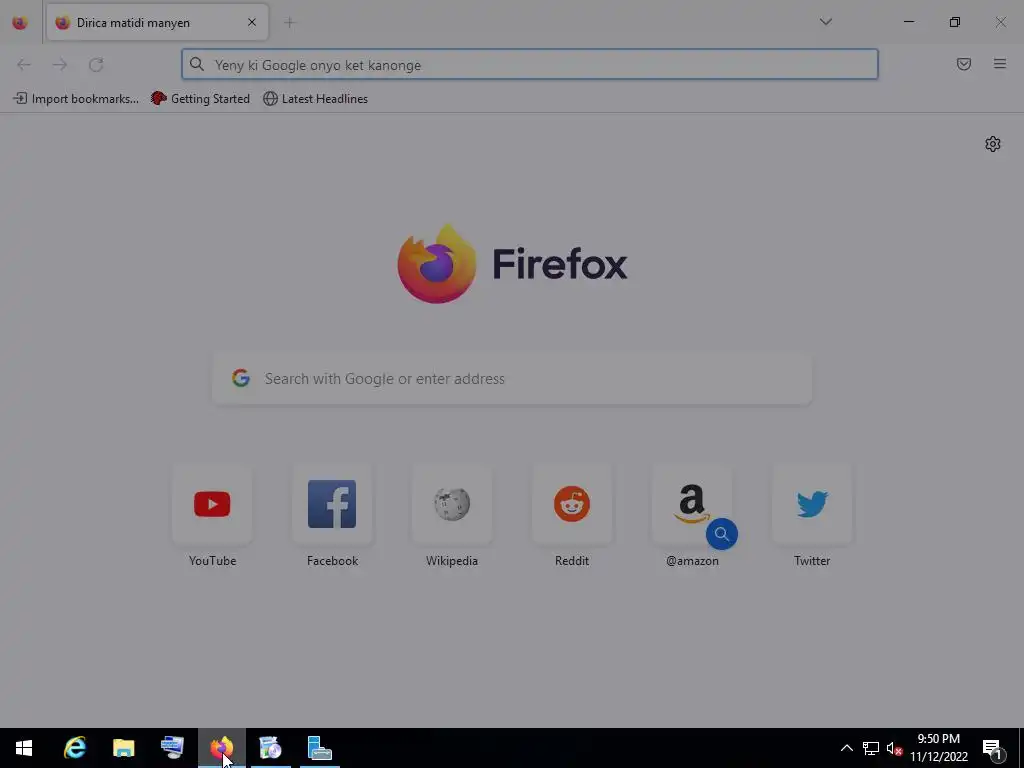The image size is (1024, 768).
Task: Click the Google G logo in search box
Action: tap(241, 378)
